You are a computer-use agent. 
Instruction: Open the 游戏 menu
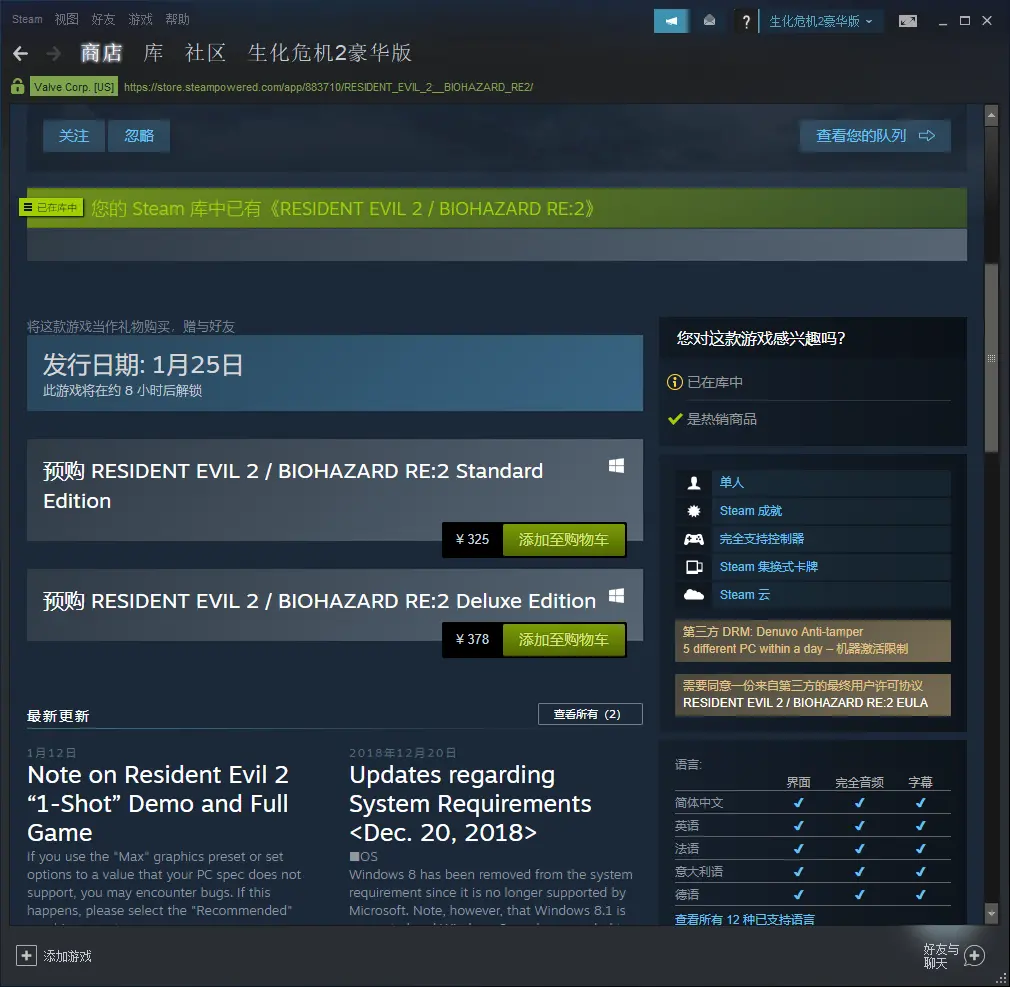[x=140, y=19]
